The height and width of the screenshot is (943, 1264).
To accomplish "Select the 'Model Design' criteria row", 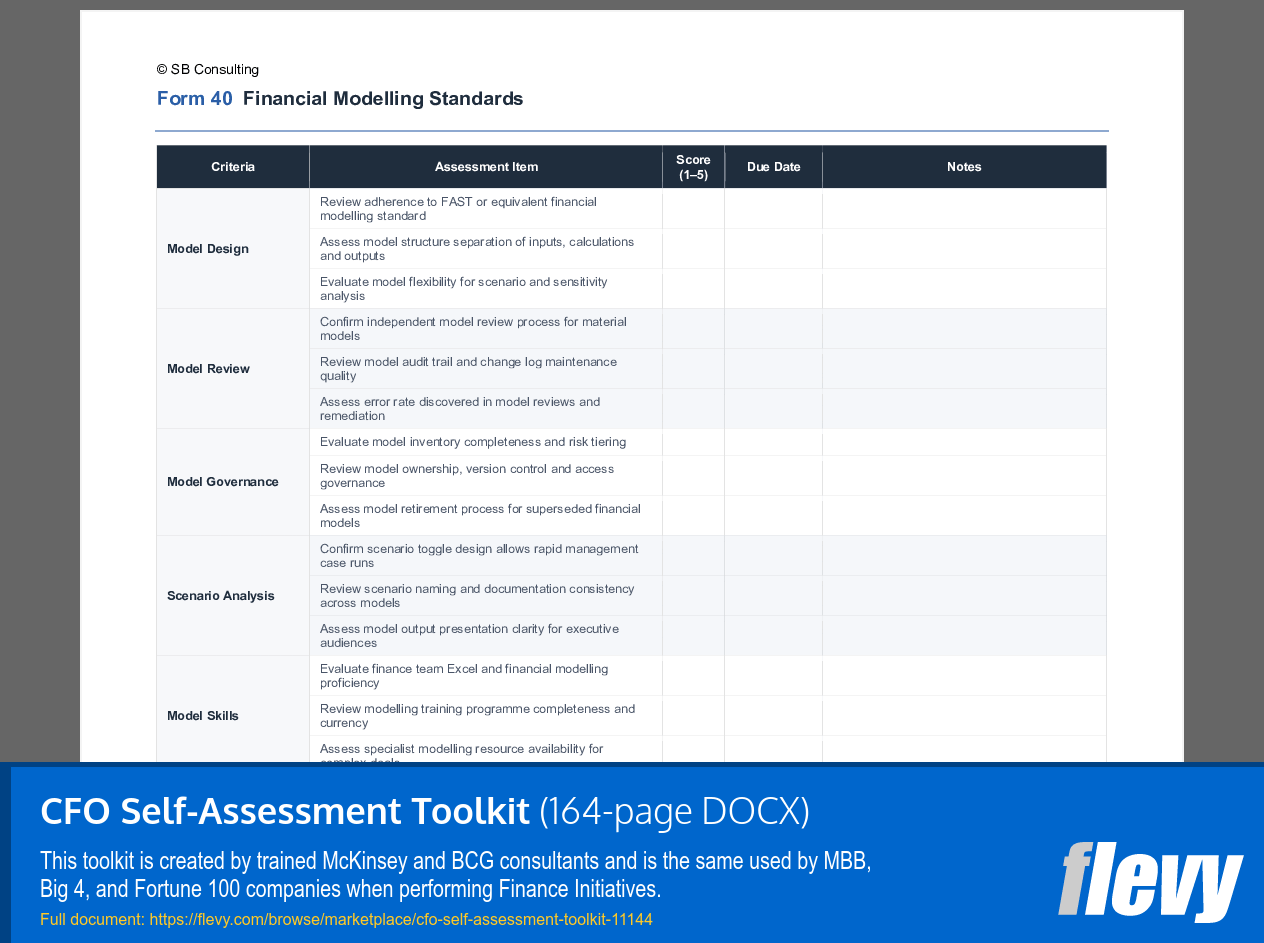I will (207, 248).
